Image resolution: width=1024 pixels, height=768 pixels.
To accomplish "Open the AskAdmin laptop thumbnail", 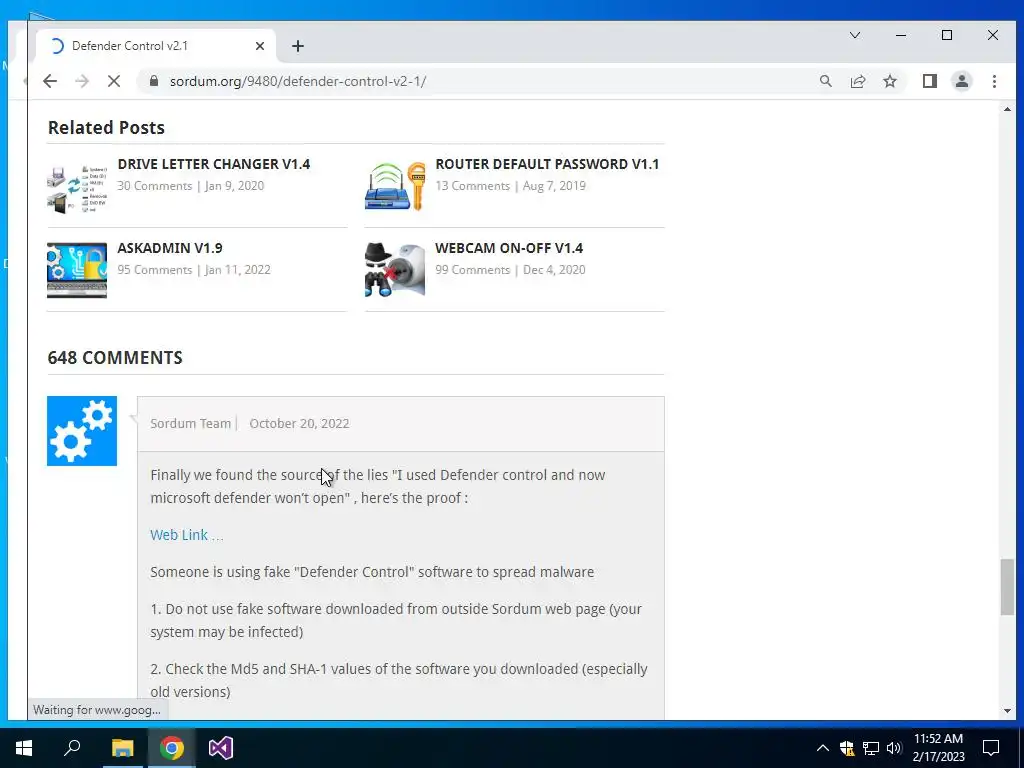I will coord(77,270).
